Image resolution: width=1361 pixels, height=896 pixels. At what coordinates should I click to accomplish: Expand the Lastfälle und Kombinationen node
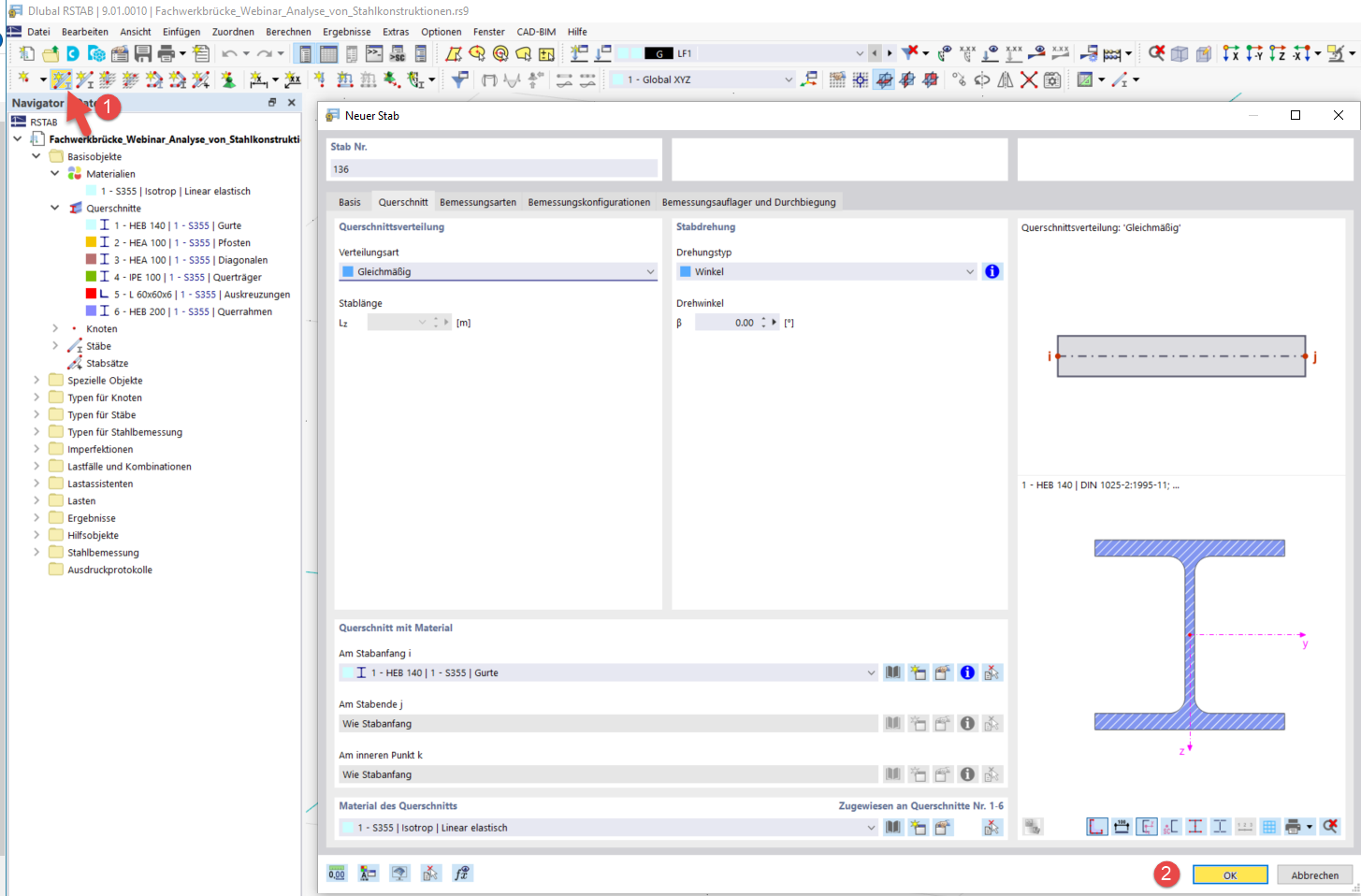point(36,466)
